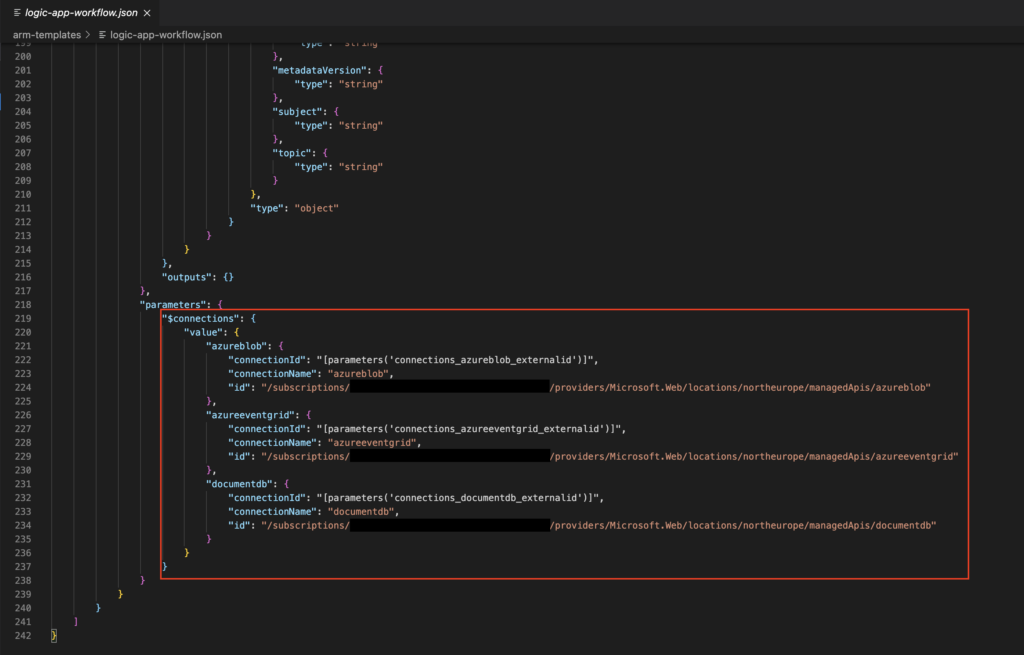This screenshot has height=655, width=1024.
Task: Click the "azureeventgrid" key on line 226
Action: pos(250,415)
